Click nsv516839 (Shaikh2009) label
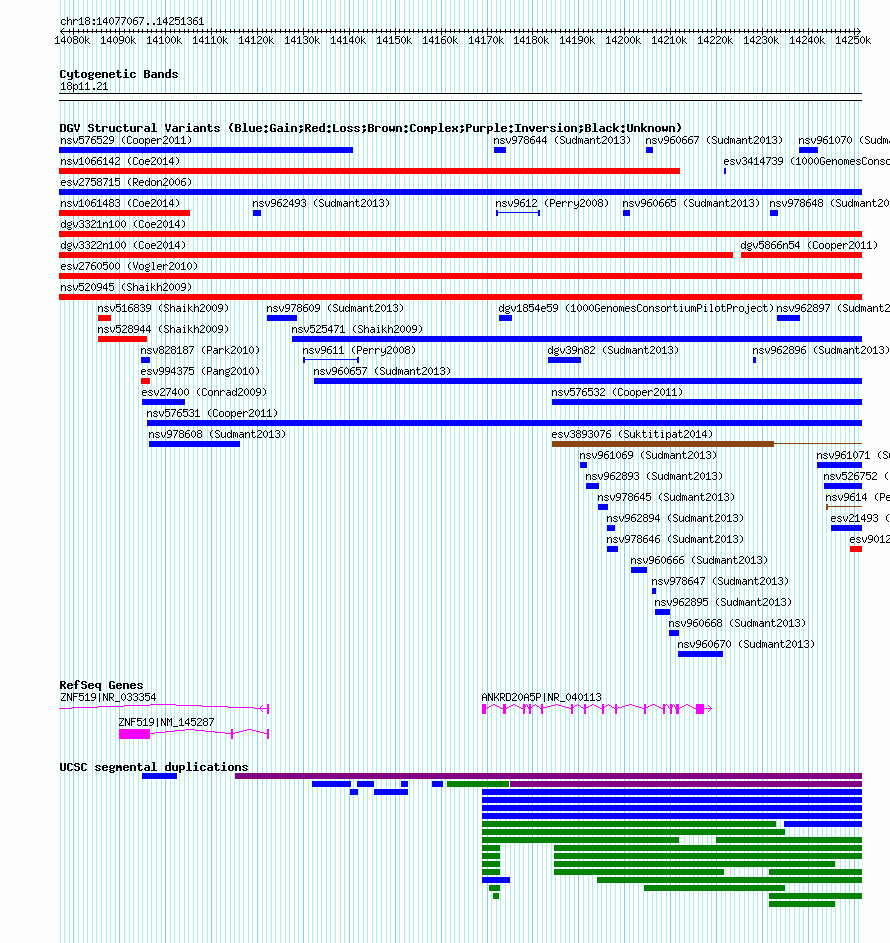Image resolution: width=890 pixels, height=943 pixels. coord(163,308)
